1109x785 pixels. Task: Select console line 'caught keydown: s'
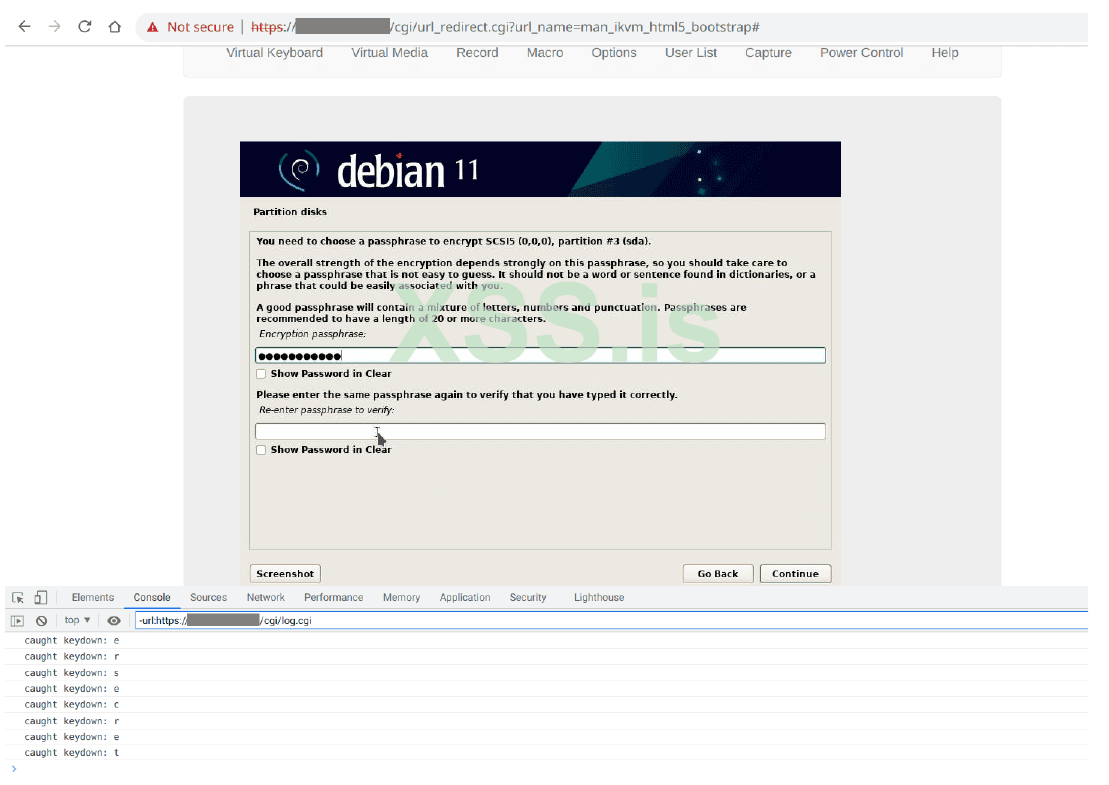[x=71, y=673]
